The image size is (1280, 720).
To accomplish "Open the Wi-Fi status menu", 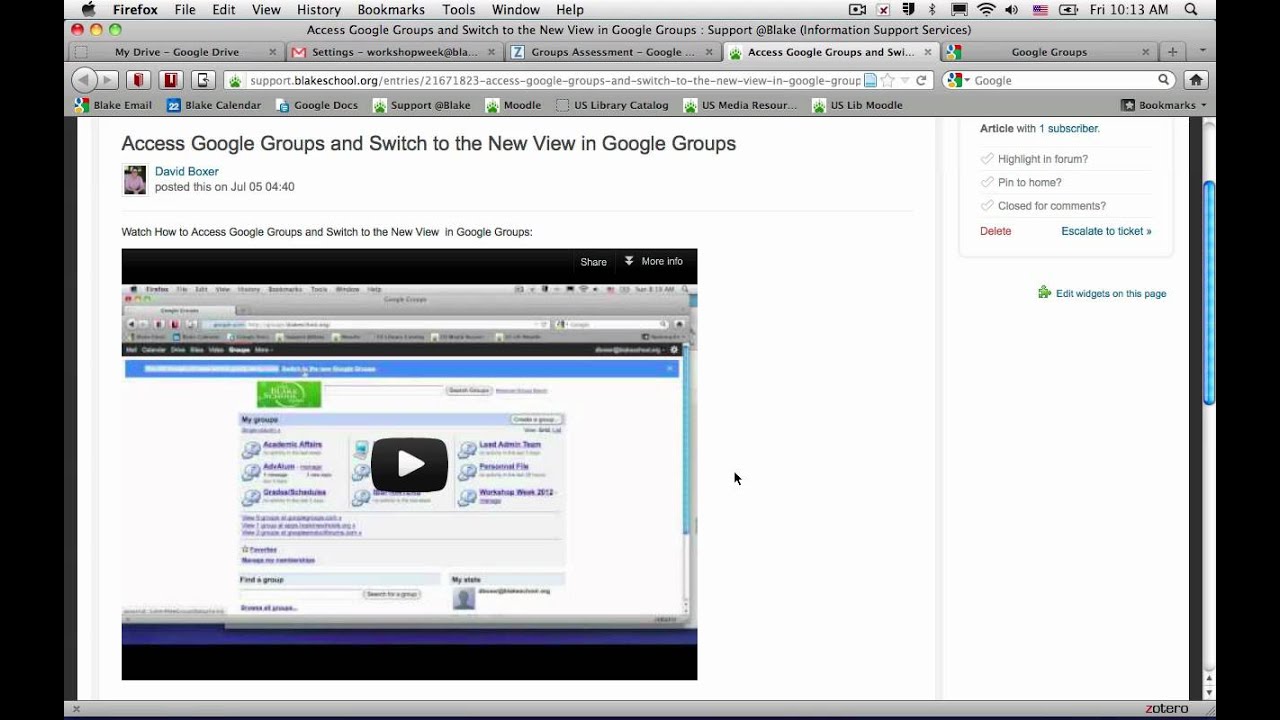I will [986, 10].
